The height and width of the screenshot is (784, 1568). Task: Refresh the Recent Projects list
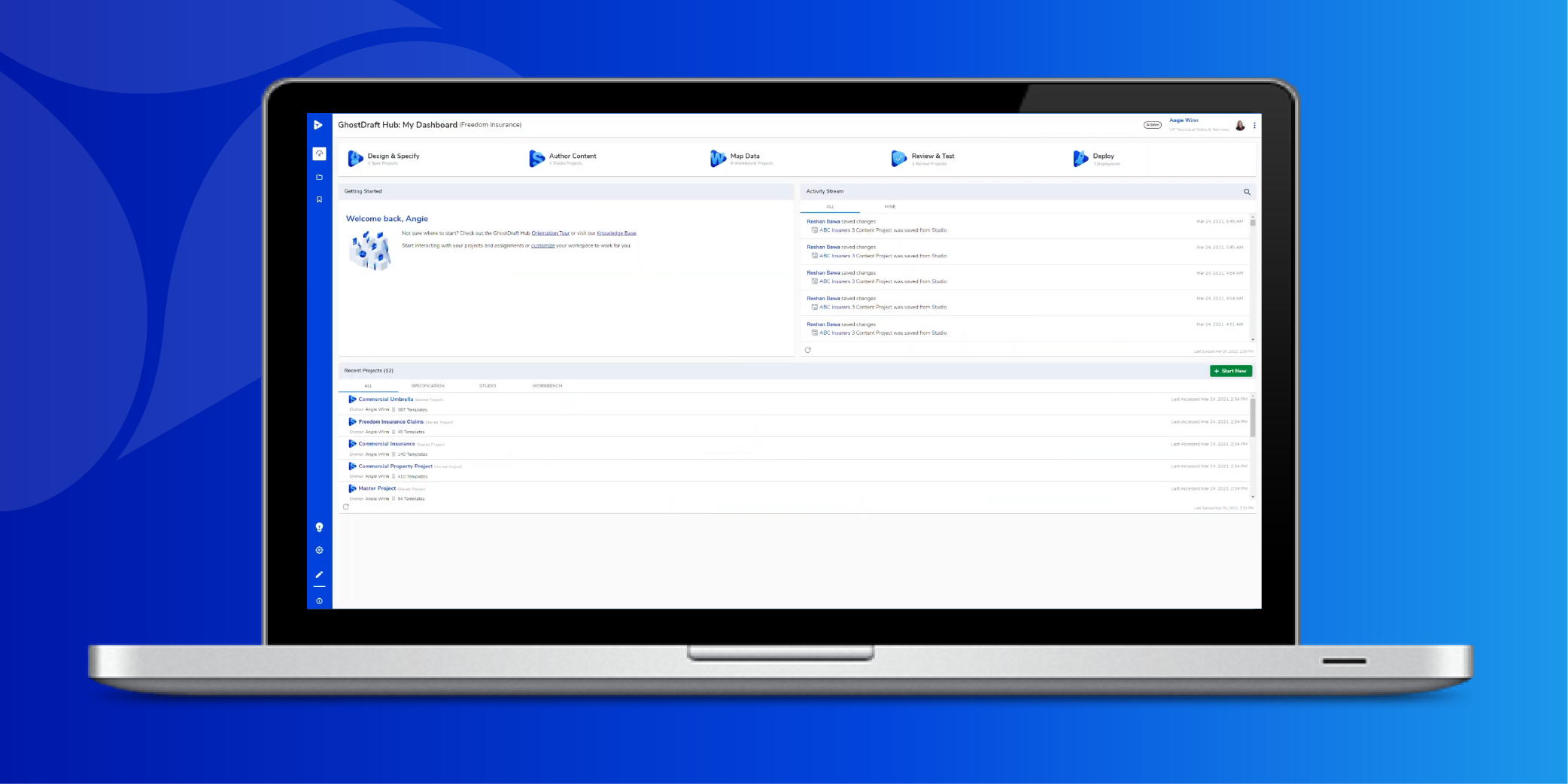(x=346, y=506)
